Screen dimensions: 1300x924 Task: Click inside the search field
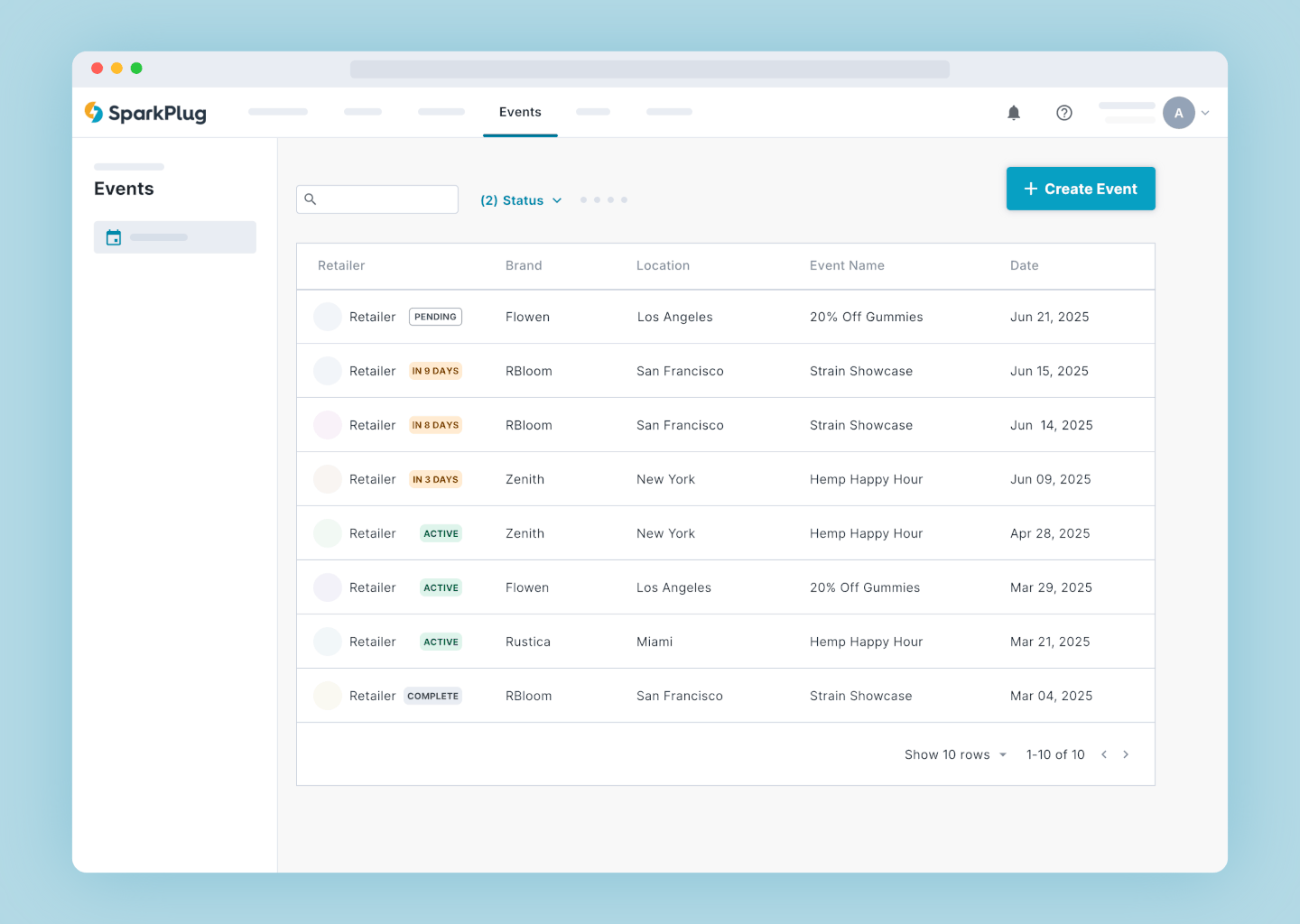377,199
